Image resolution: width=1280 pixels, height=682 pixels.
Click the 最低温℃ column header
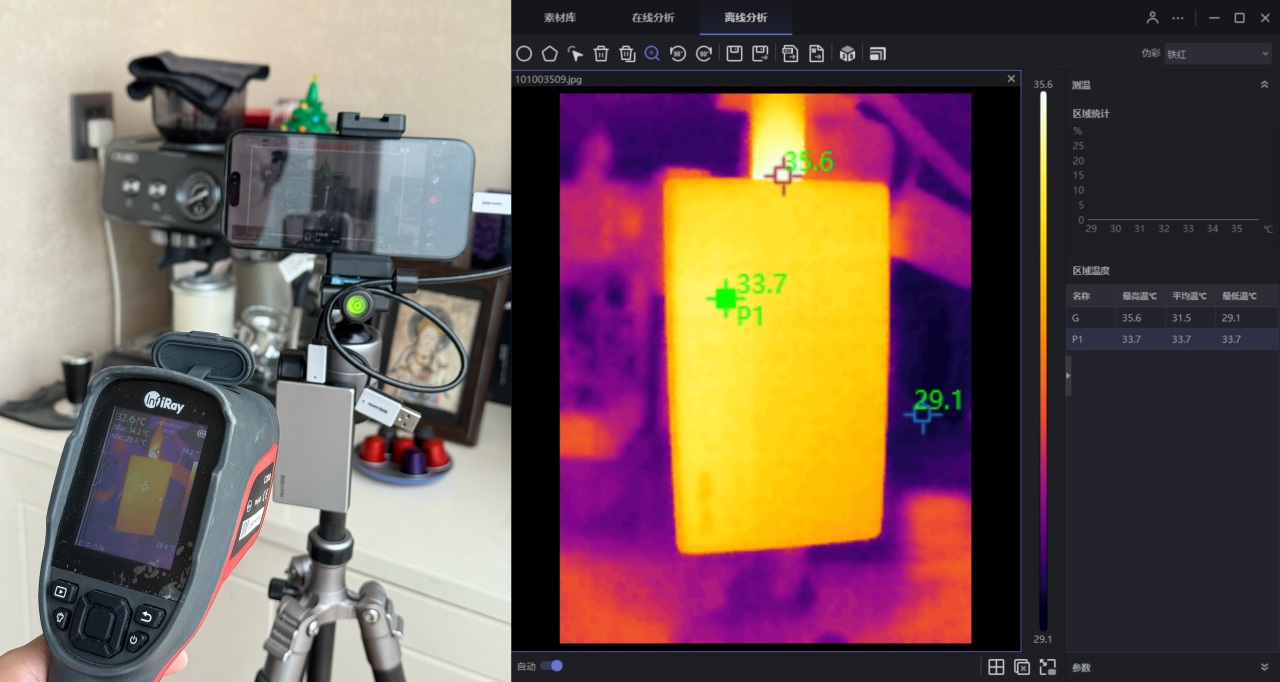click(1239, 296)
